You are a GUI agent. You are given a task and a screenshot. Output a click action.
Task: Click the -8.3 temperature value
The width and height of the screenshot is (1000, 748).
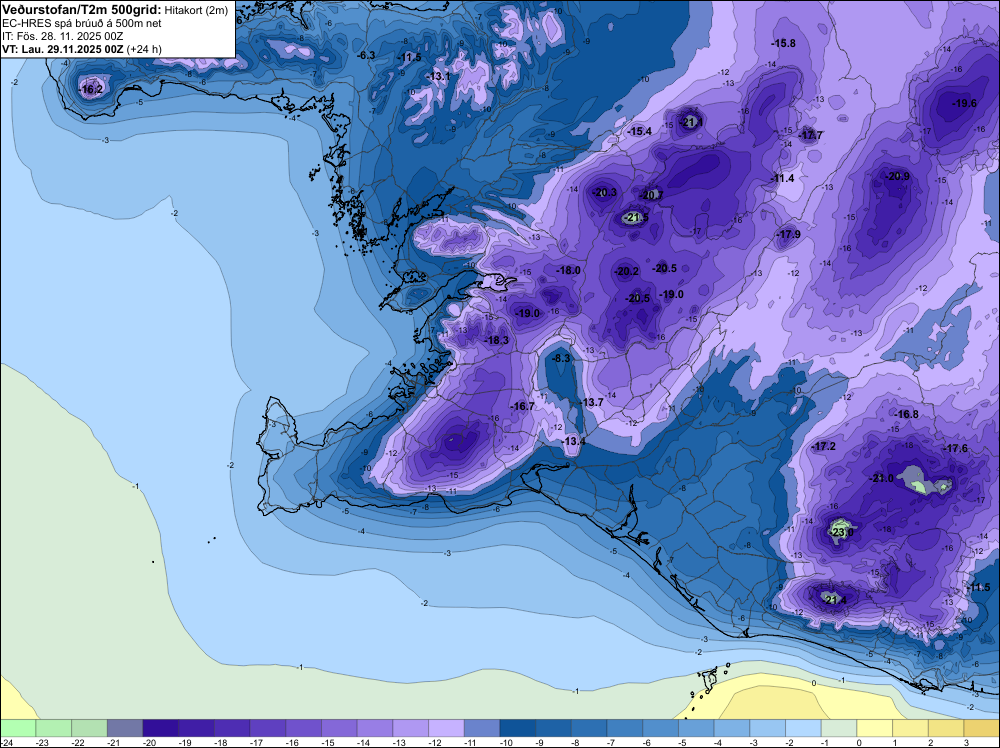tap(561, 359)
